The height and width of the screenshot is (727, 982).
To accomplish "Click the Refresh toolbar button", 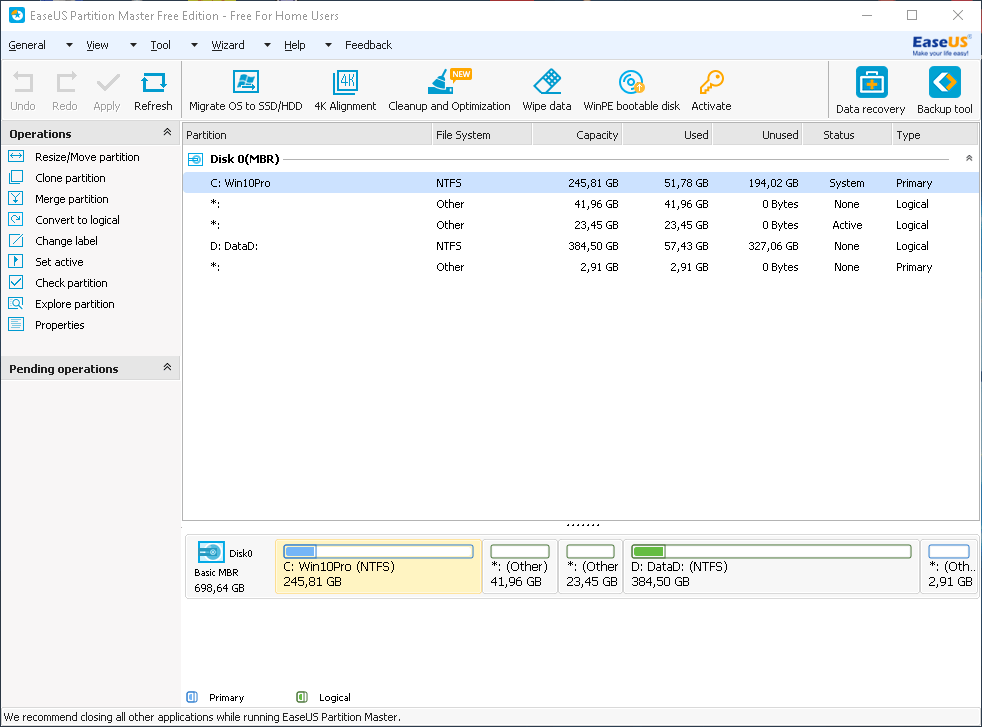I will 153,91.
